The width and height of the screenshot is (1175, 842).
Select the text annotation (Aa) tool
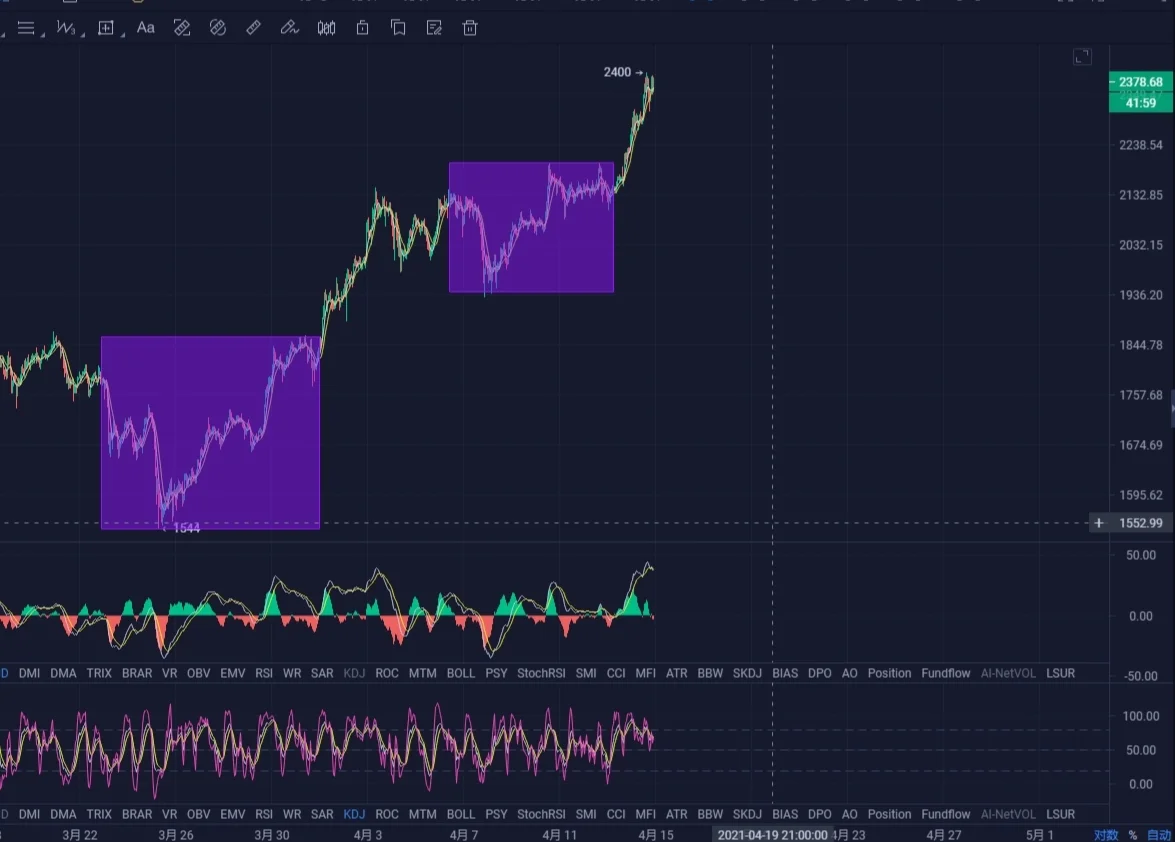point(146,28)
